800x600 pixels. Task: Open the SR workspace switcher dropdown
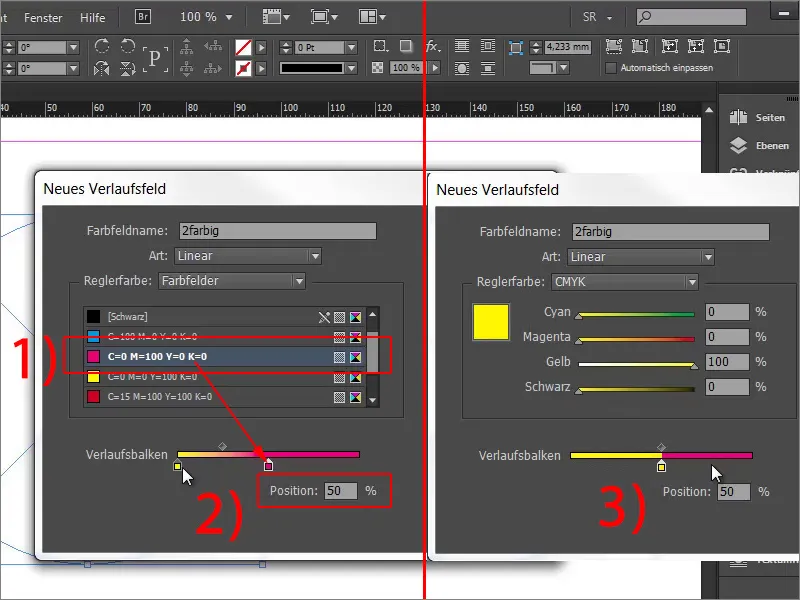610,17
